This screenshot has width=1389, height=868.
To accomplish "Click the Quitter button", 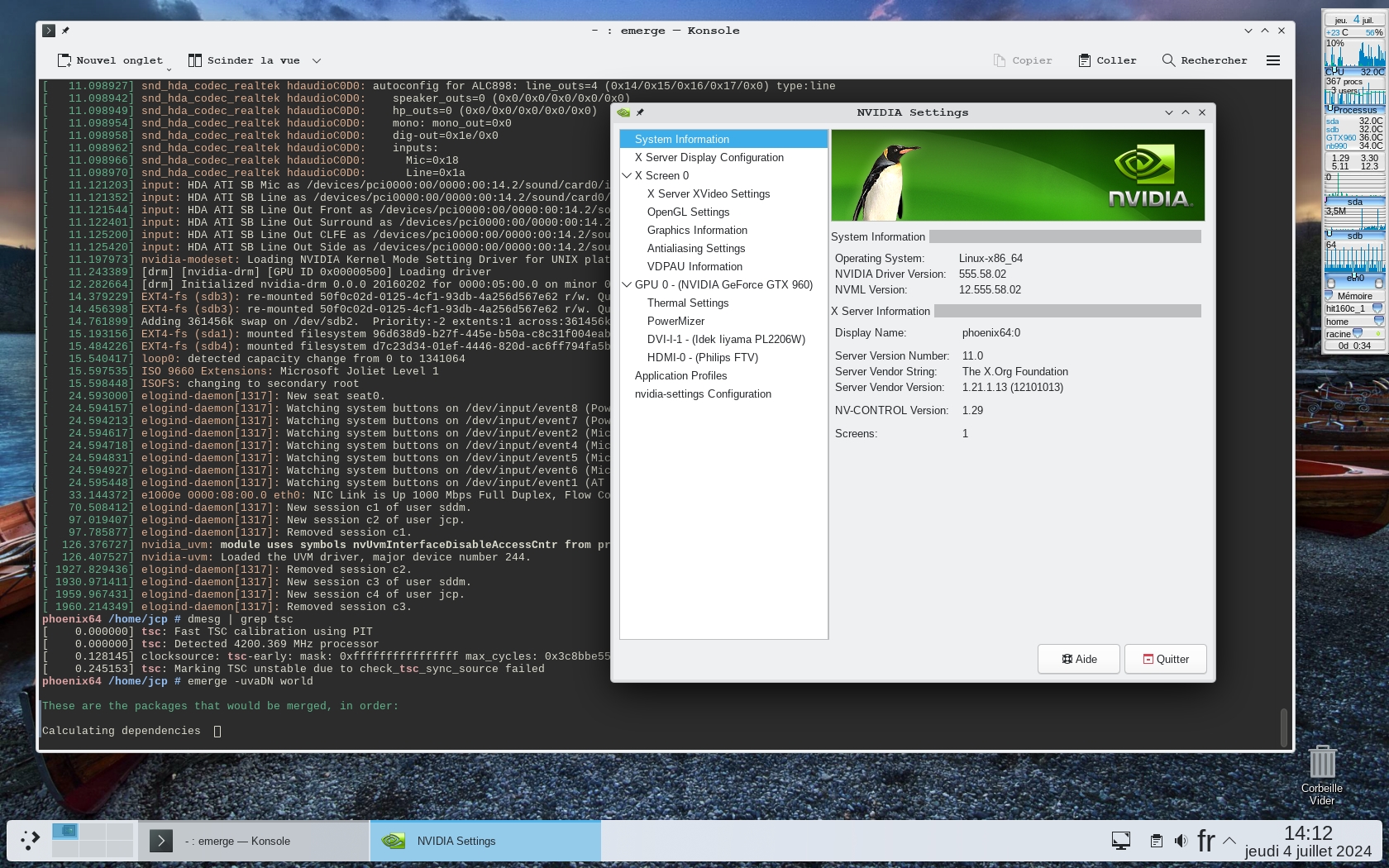I will coord(1165,659).
